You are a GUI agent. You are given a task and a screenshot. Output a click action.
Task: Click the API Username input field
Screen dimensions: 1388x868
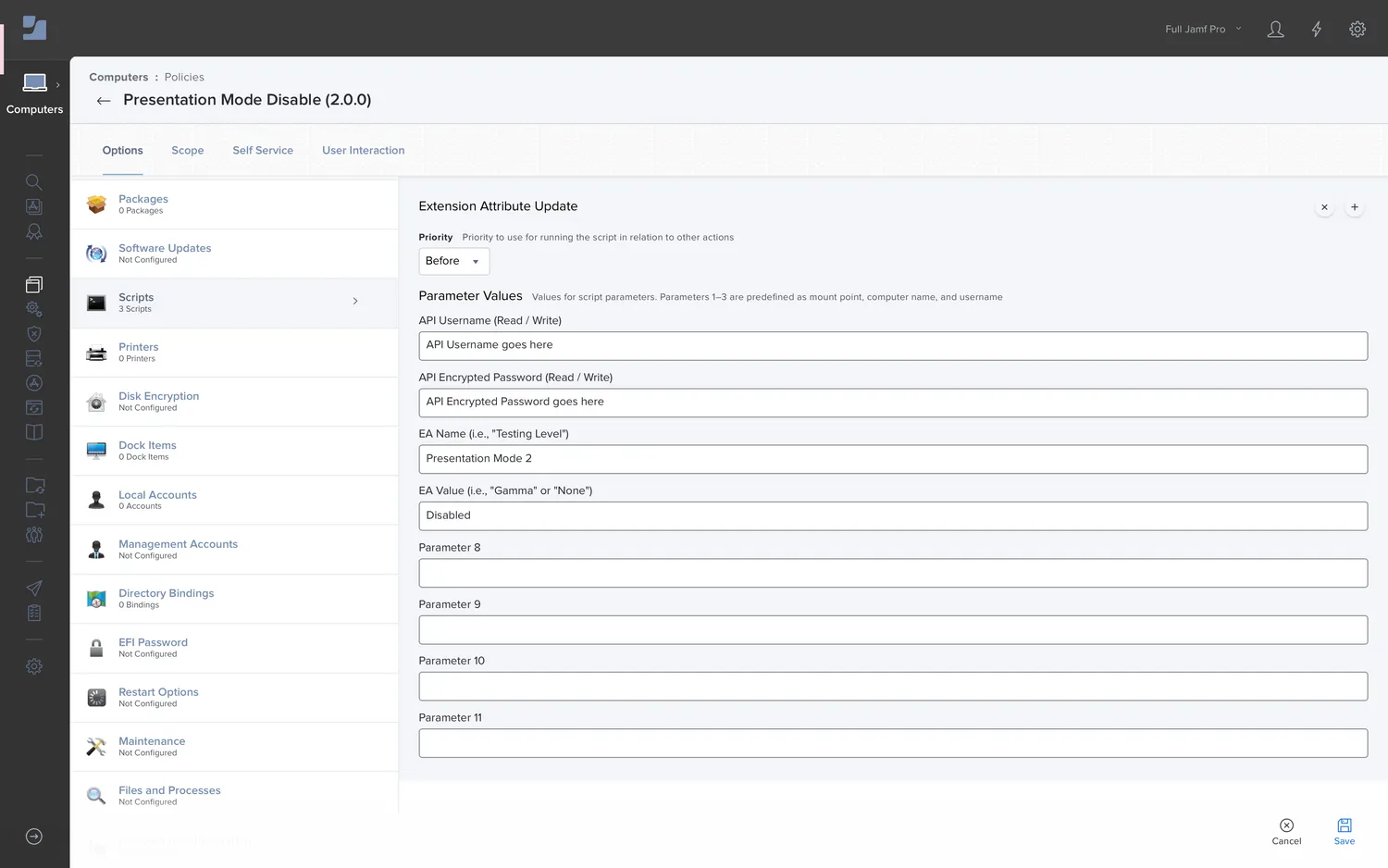[x=893, y=345]
